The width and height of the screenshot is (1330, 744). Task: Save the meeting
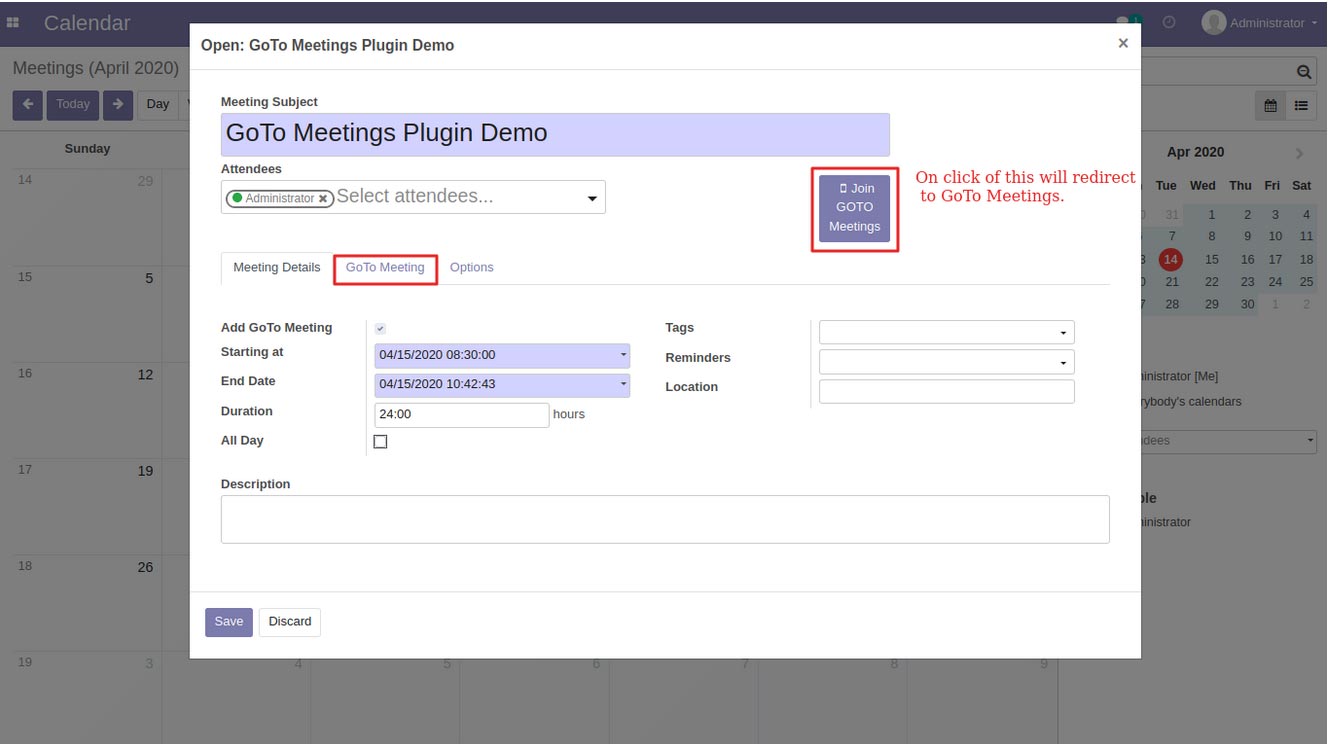[x=228, y=622]
